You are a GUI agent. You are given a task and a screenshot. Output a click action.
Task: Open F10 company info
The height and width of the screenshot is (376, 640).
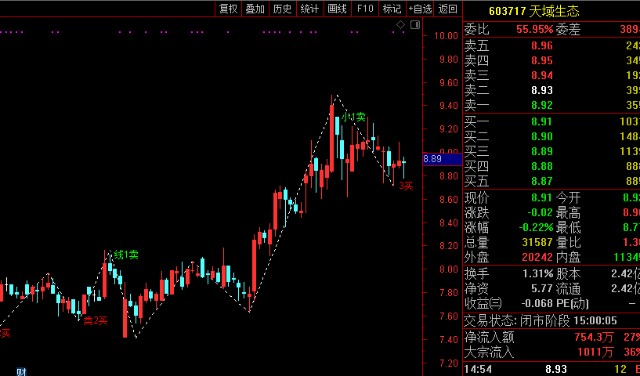pos(365,9)
